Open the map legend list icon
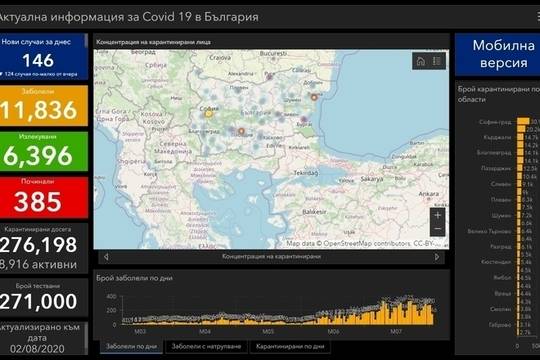Image resolution: width=540 pixels, height=360 pixels. (x=437, y=61)
